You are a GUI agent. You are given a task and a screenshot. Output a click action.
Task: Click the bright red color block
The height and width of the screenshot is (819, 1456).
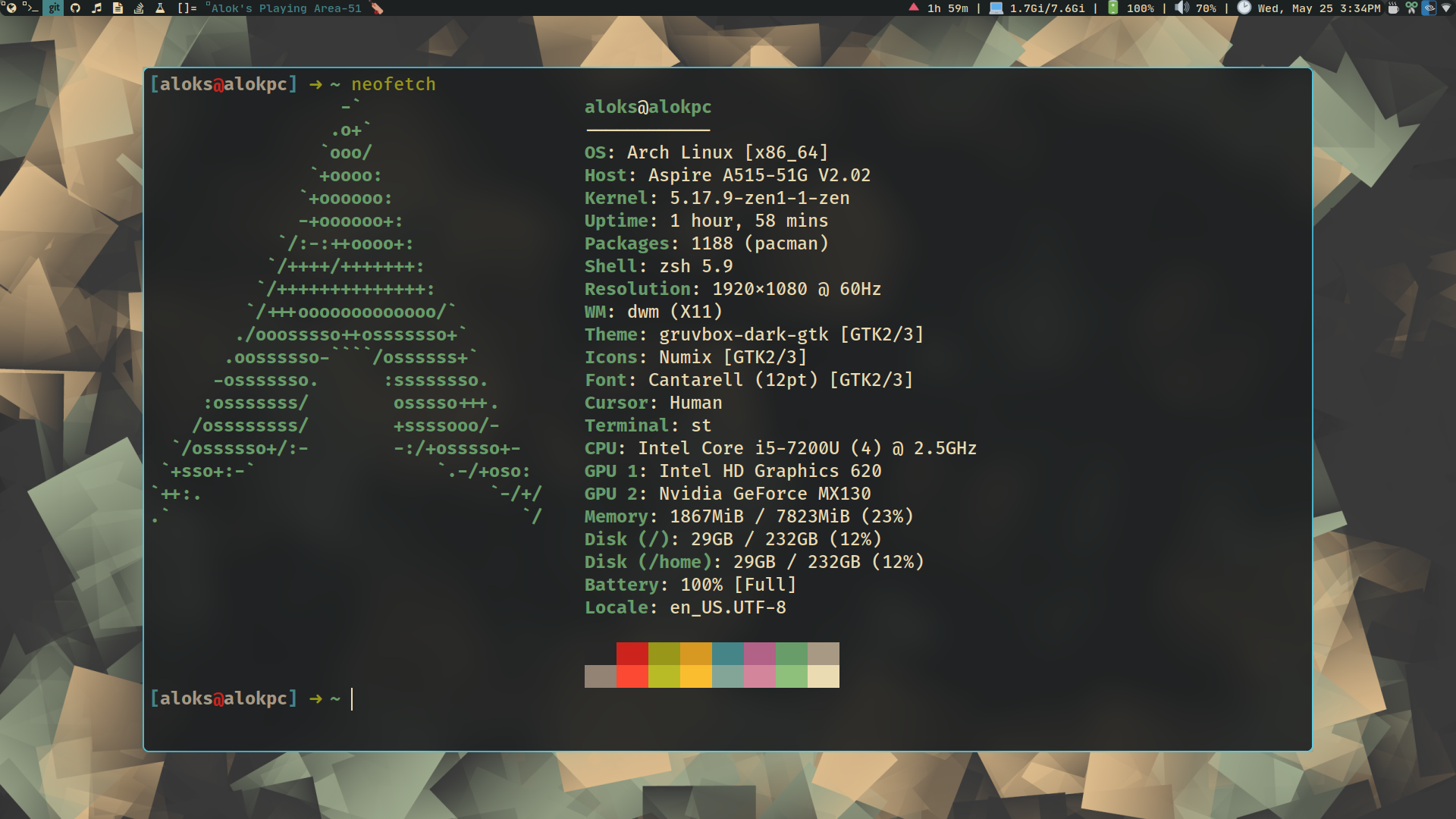click(632, 676)
